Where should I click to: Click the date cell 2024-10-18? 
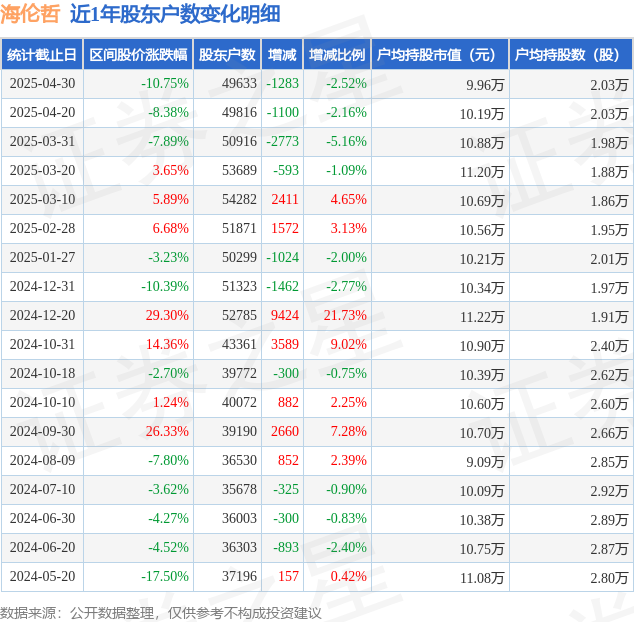42,373
